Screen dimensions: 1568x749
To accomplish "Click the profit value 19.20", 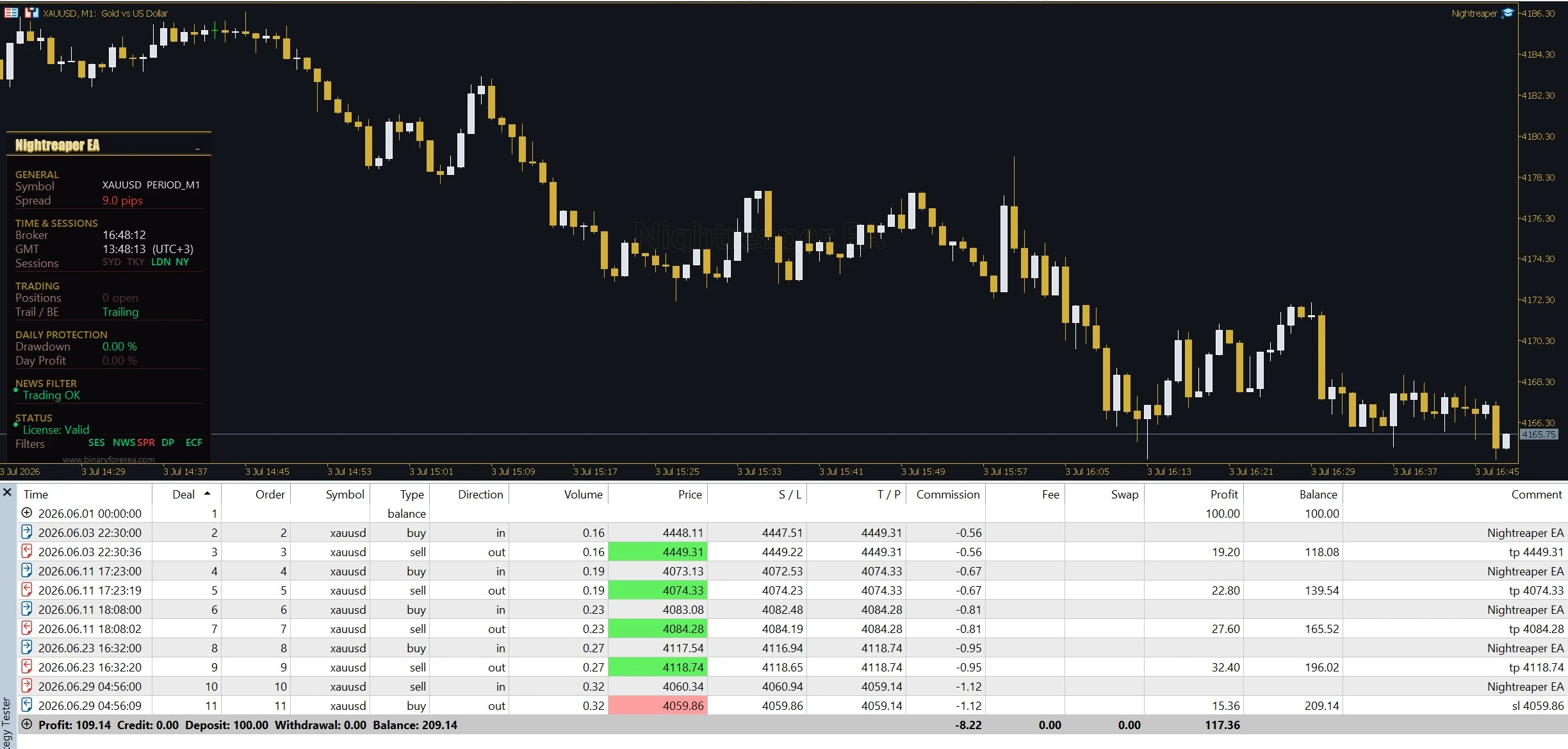I will click(x=1225, y=552).
